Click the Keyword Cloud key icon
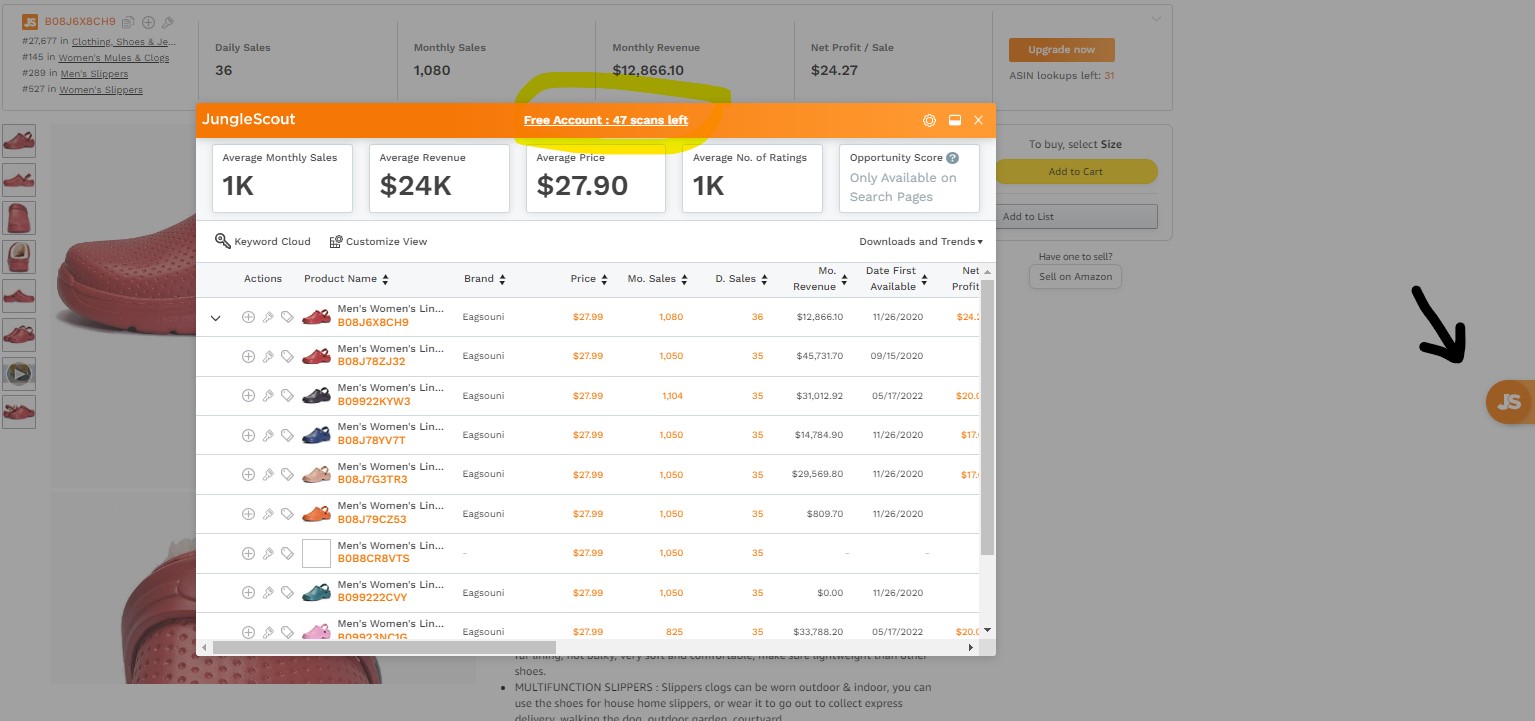The width and height of the screenshot is (1535, 721). point(223,241)
